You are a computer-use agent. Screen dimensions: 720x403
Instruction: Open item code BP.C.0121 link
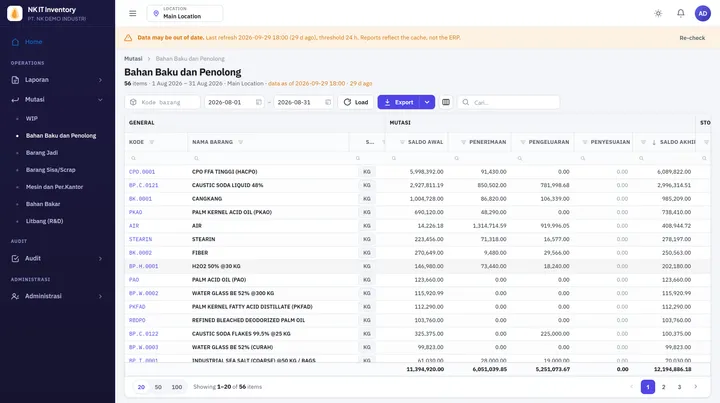(143, 185)
